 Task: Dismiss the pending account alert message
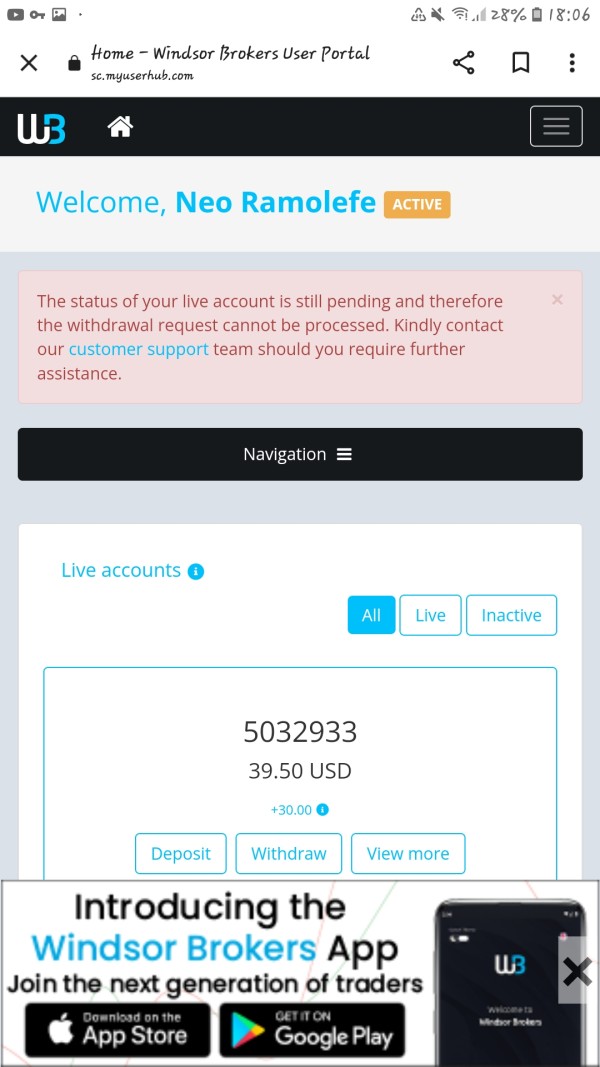(557, 299)
